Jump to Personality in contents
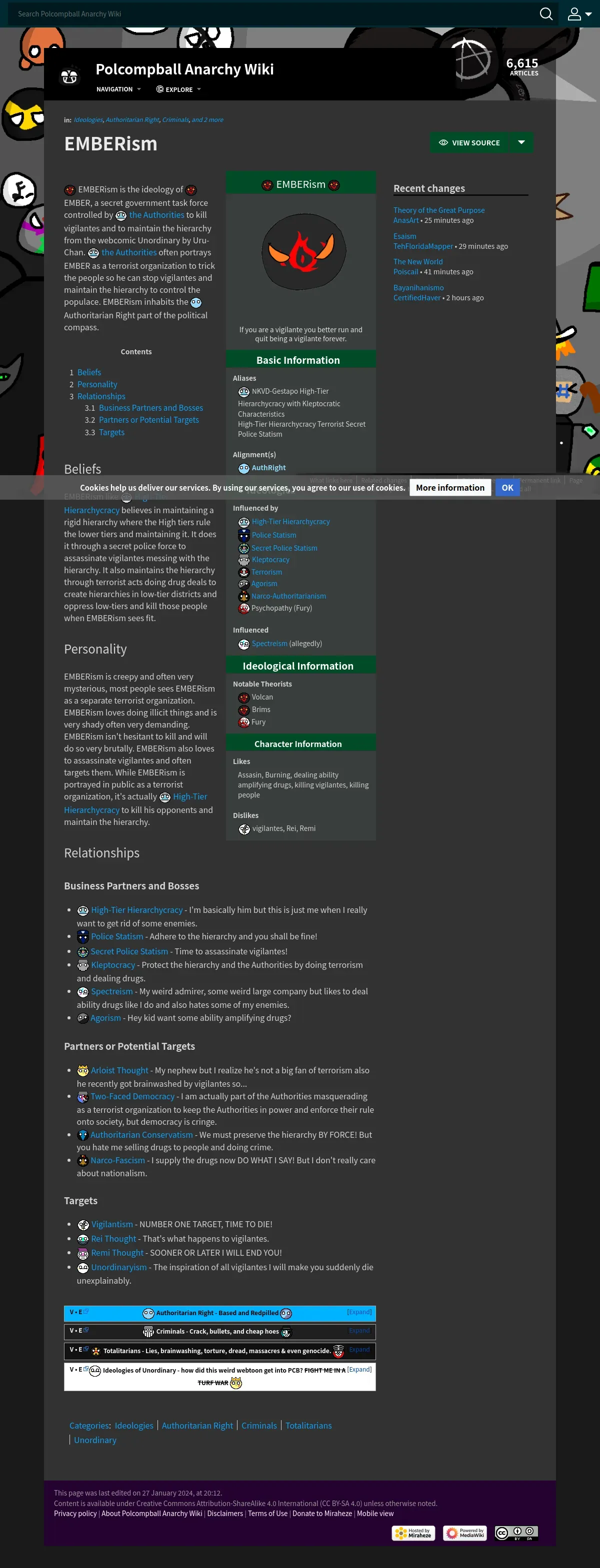 (x=97, y=384)
